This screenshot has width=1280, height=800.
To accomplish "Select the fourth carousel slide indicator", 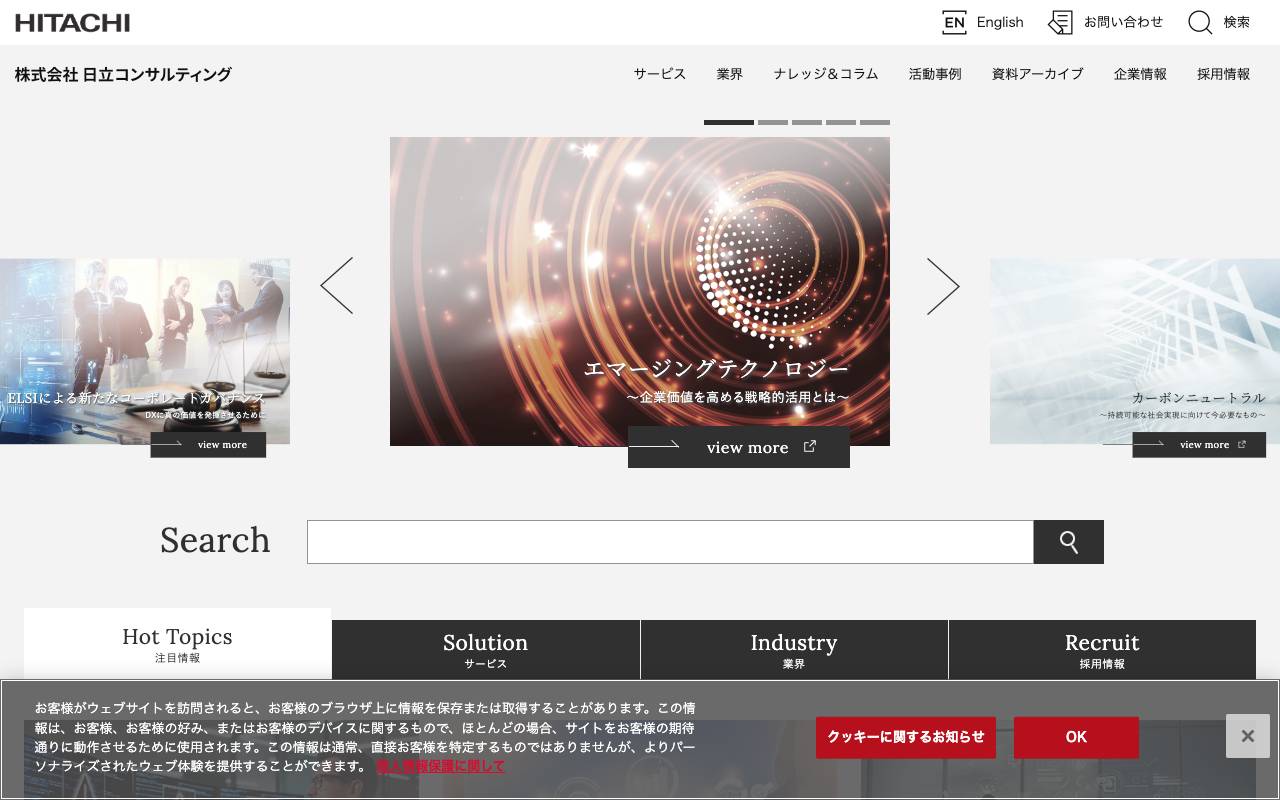I will (x=841, y=122).
